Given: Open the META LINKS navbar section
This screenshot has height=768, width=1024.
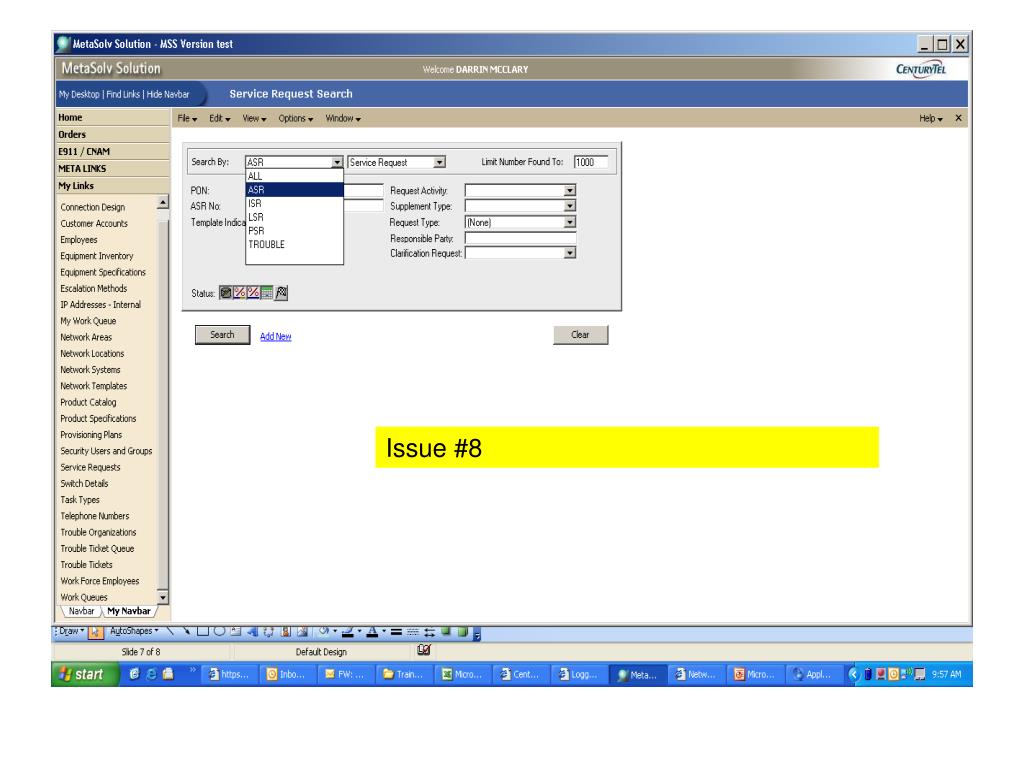Looking at the screenshot, I should click(x=112, y=168).
